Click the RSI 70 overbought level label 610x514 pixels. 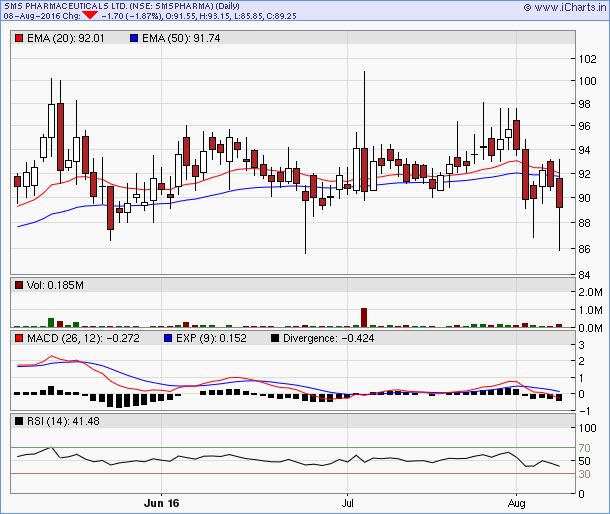tap(584, 448)
